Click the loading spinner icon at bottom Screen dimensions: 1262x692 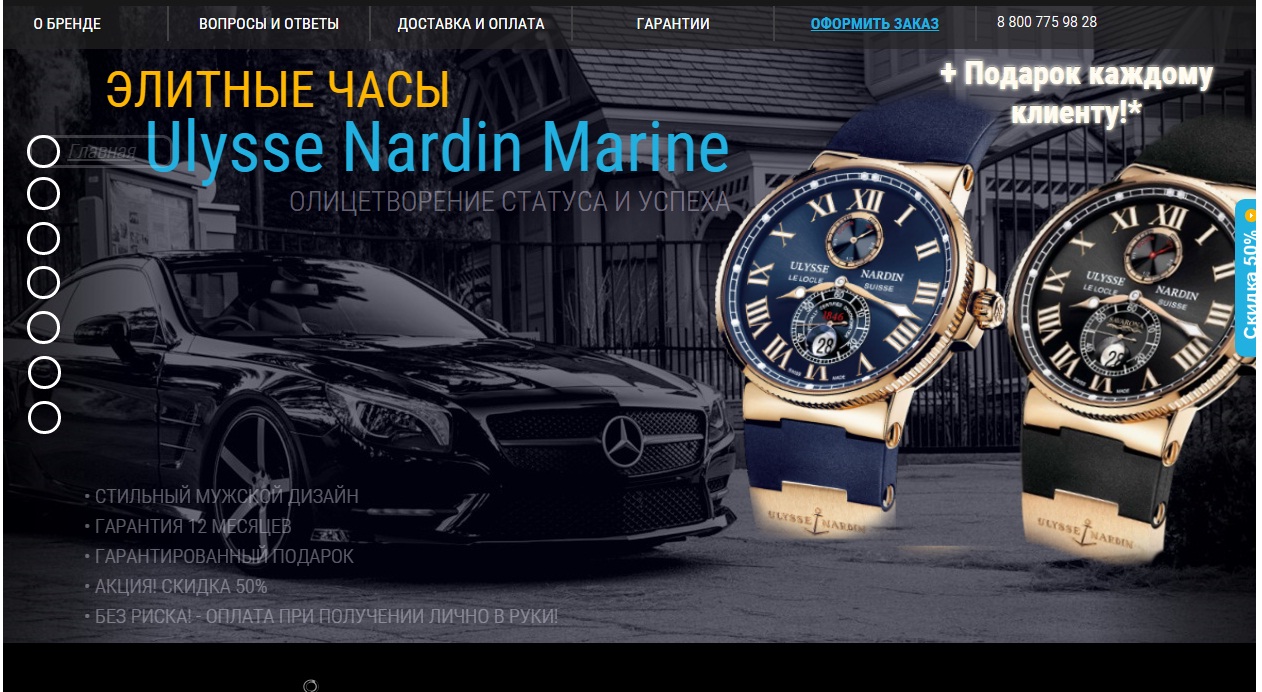pos(310,685)
